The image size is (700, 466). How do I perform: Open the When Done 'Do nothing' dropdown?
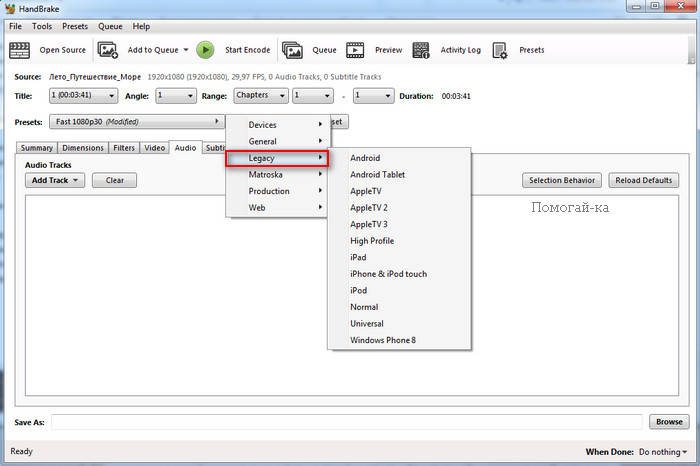(663, 452)
